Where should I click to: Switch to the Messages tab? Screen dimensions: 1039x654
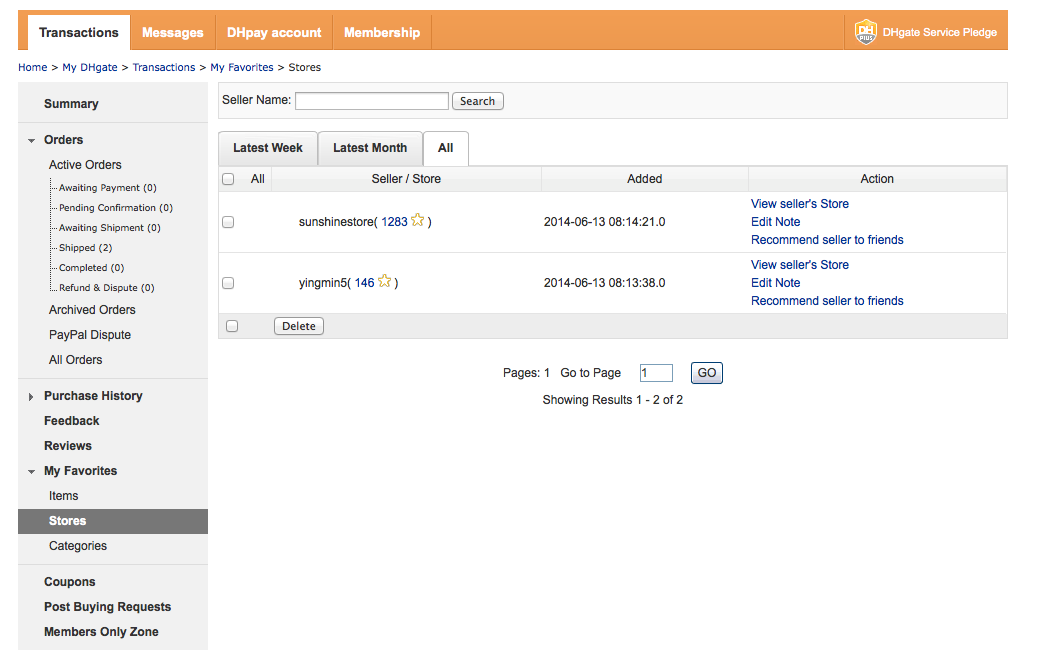click(x=173, y=32)
